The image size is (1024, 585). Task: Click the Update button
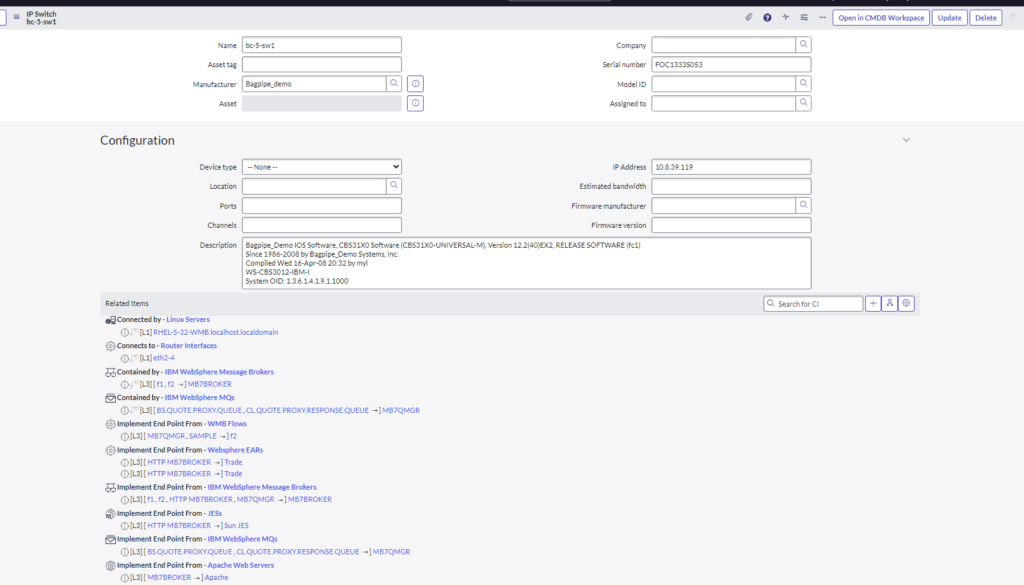949,18
